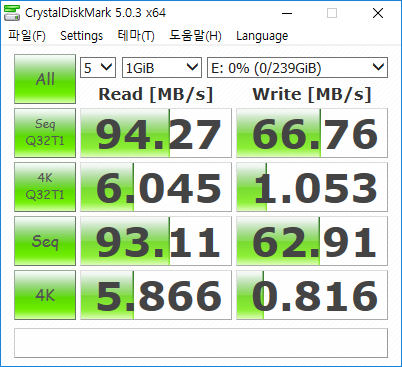Image resolution: width=402 pixels, height=367 pixels.
Task: Open the test count dropdown showing 5
Action: [x=98, y=68]
